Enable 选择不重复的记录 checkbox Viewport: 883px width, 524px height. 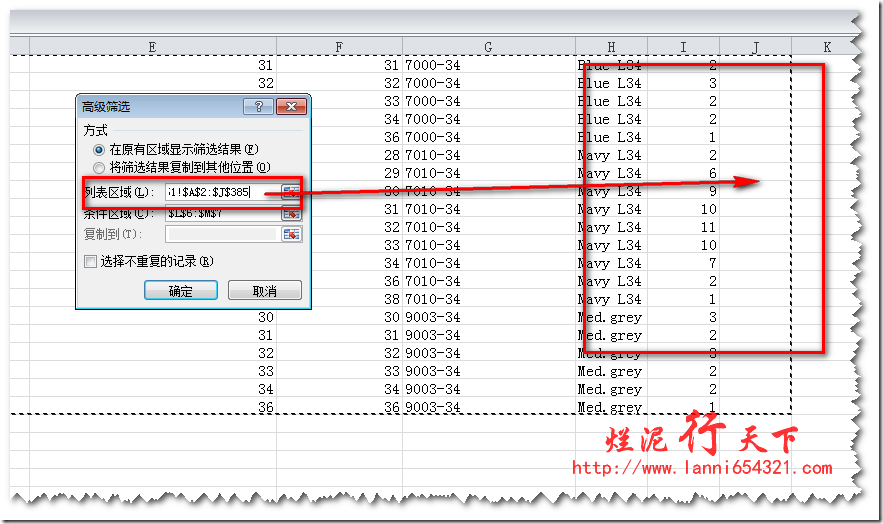click(x=92, y=261)
